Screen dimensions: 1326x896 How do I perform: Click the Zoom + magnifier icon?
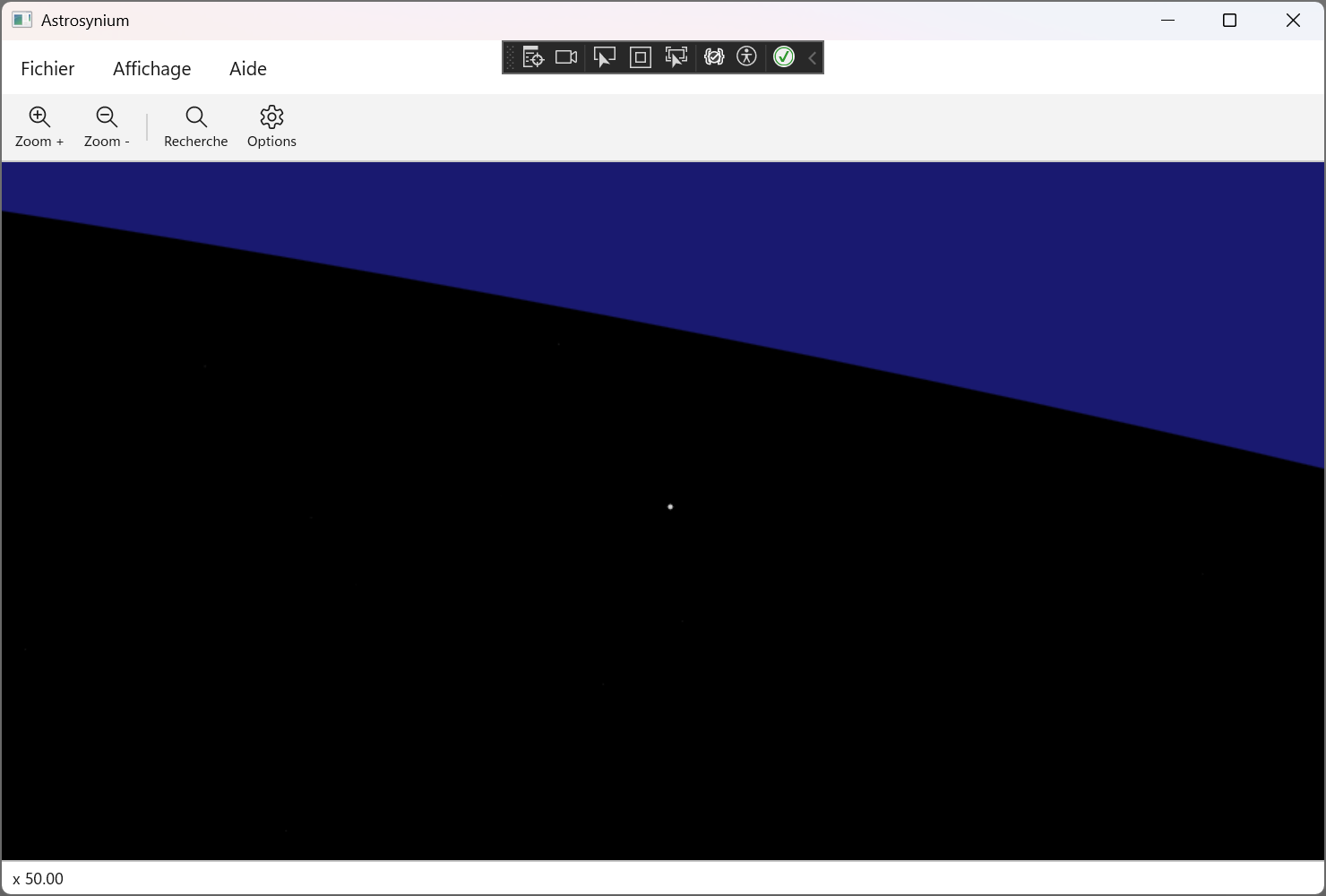(x=39, y=117)
